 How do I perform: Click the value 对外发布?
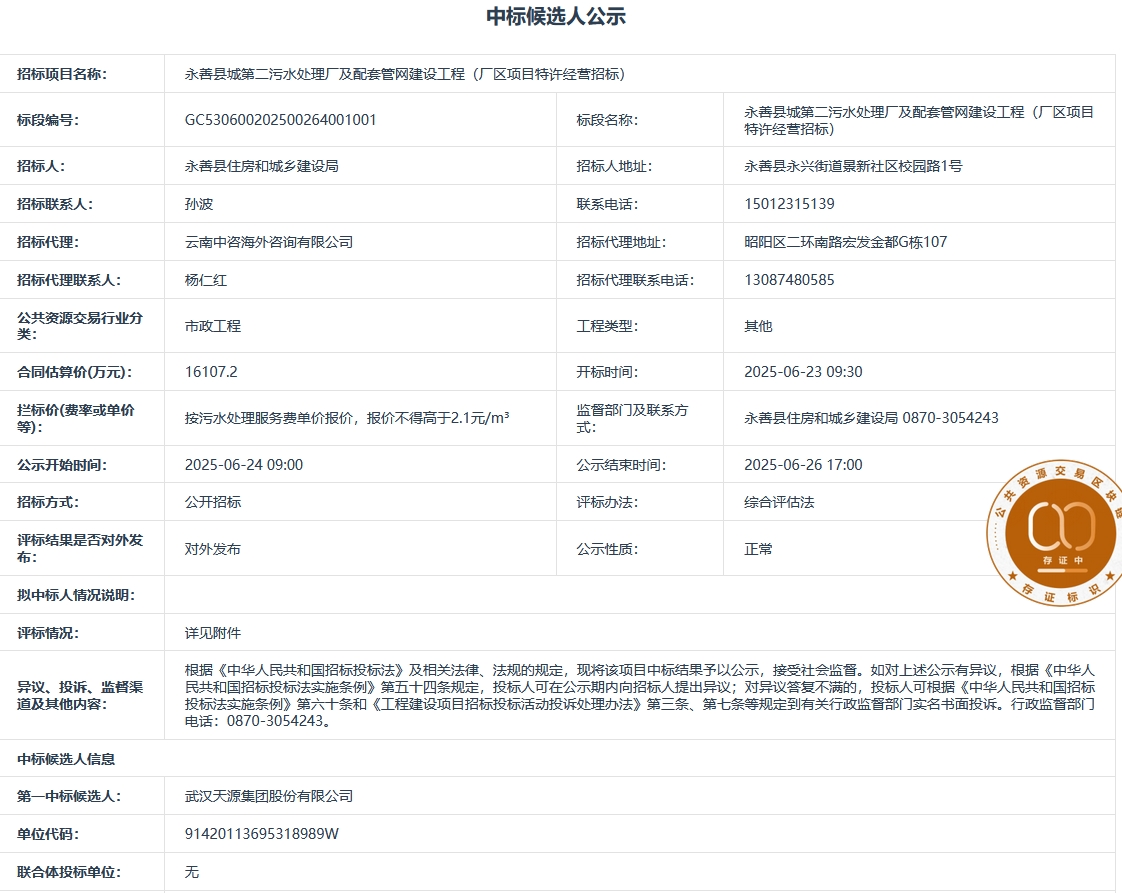point(213,549)
